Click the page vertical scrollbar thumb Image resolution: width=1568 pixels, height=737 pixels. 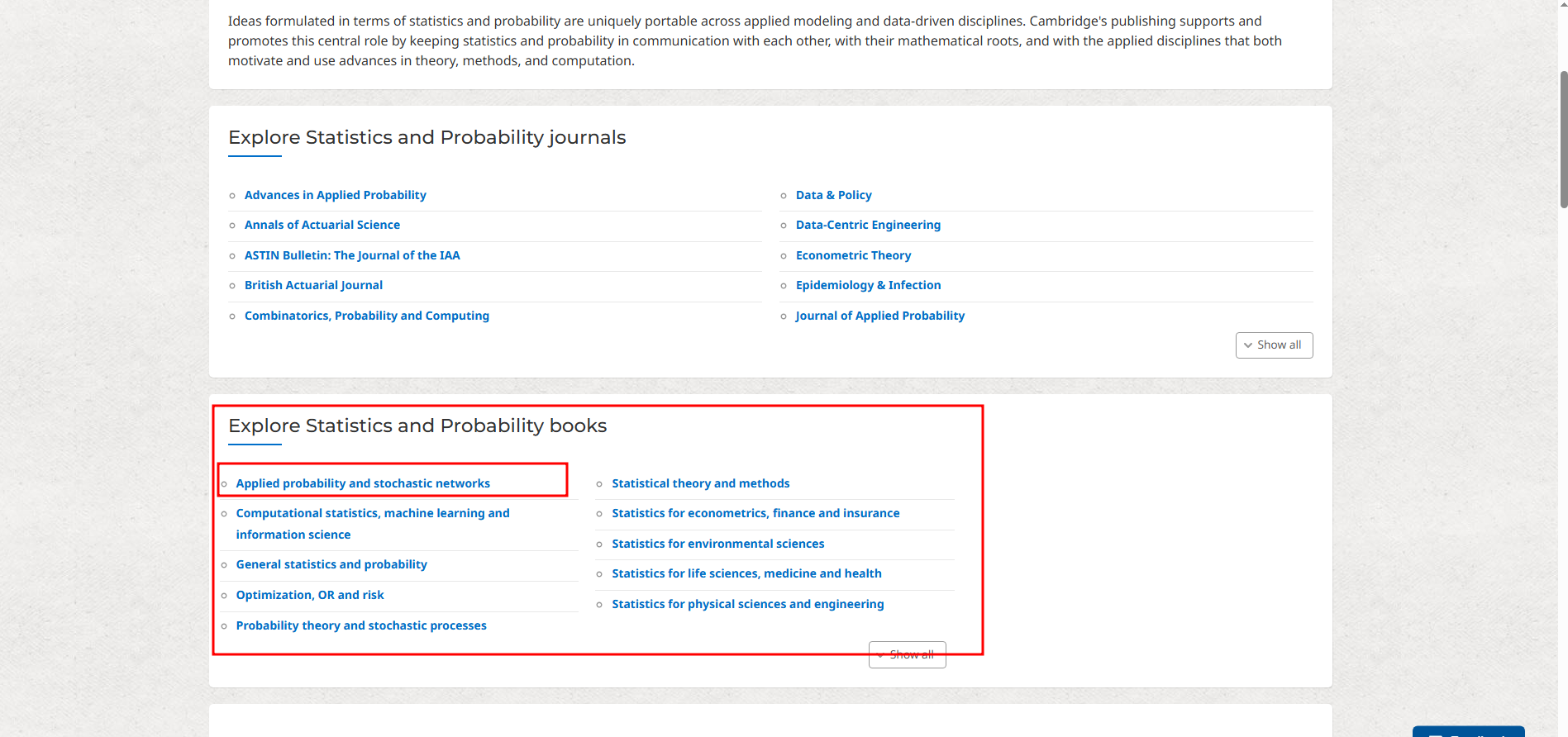pyautogui.click(x=1563, y=139)
